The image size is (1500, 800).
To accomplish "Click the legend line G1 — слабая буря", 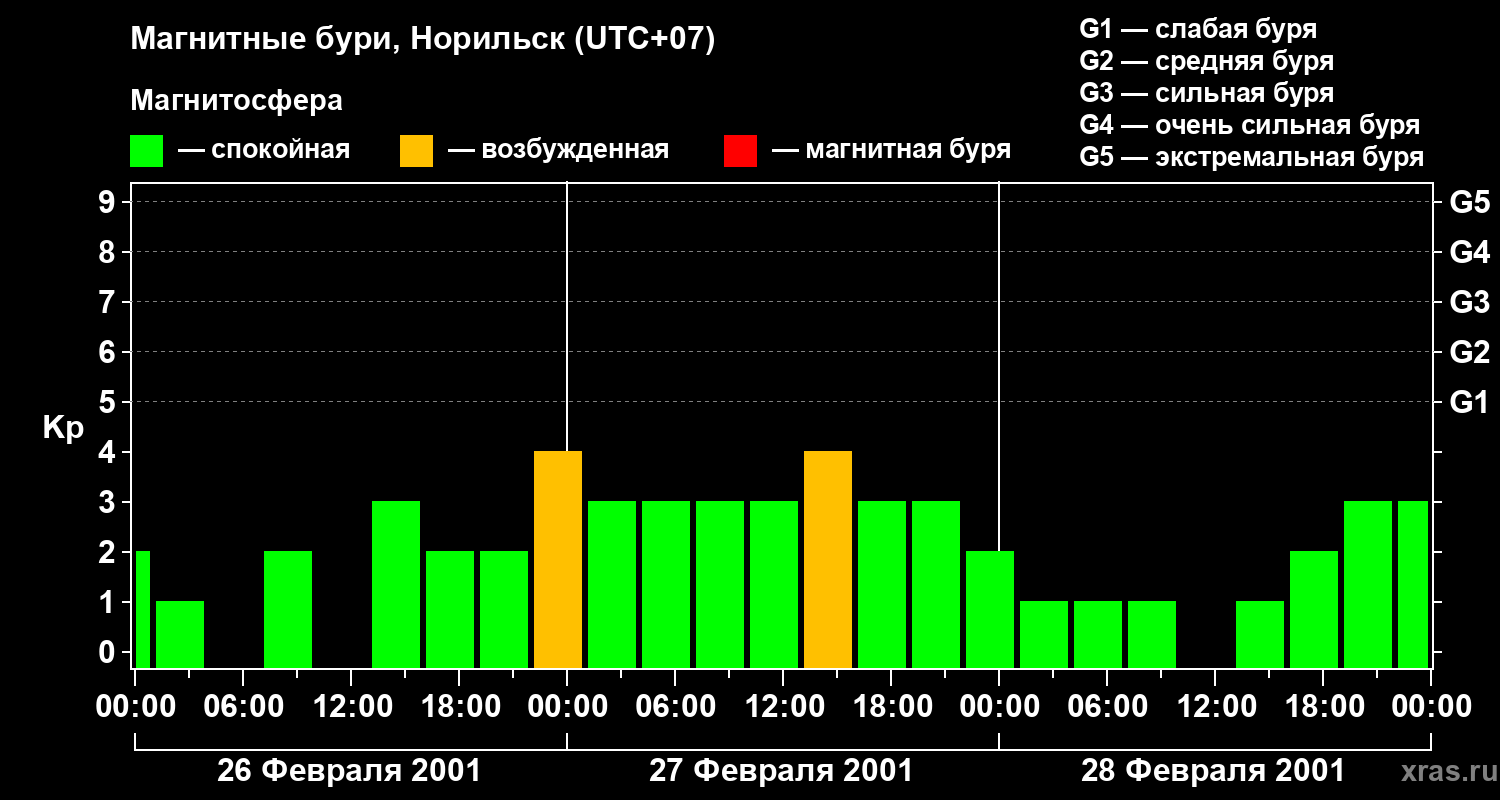I will pos(1198,29).
